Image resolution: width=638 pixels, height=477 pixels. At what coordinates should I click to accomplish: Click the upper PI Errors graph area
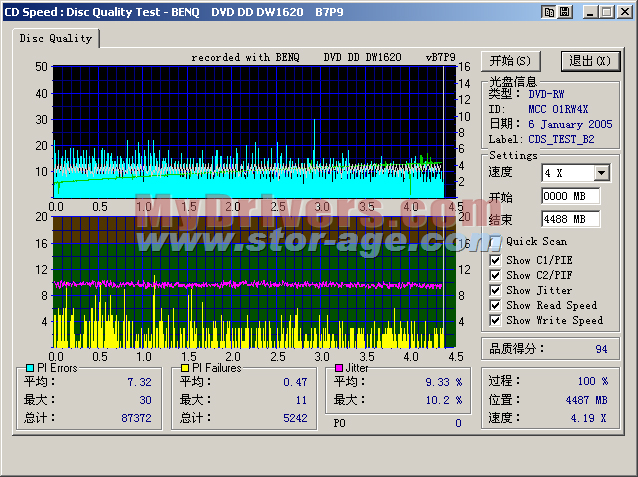[250, 130]
